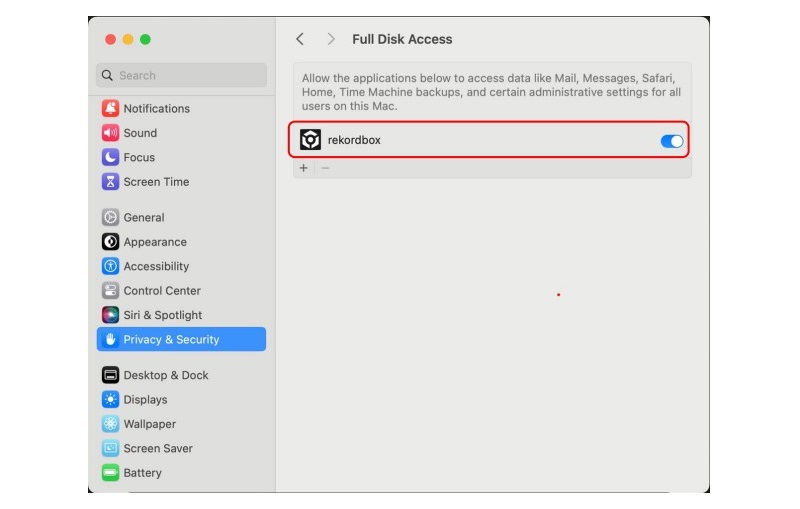Click the Accessibility icon in sidebar
This screenshot has width=800, height=509.
[110, 266]
